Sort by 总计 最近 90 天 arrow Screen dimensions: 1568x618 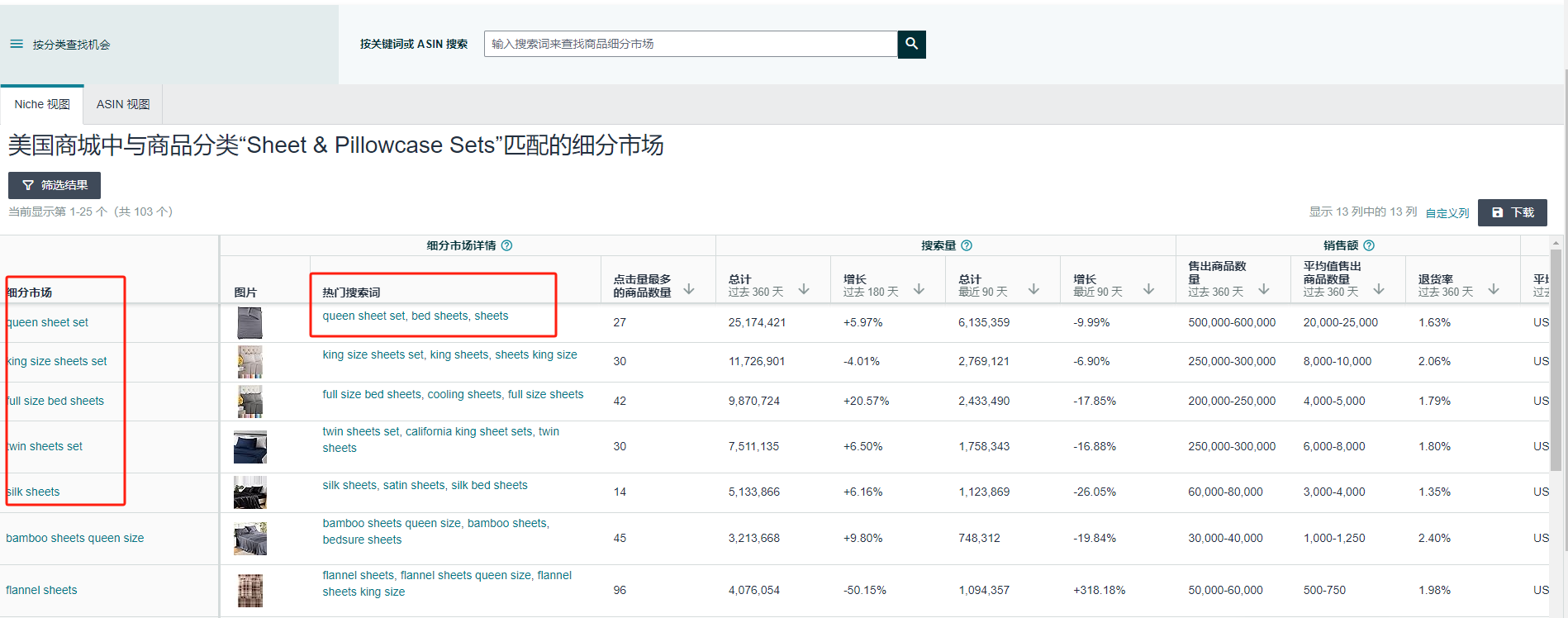coord(1033,288)
